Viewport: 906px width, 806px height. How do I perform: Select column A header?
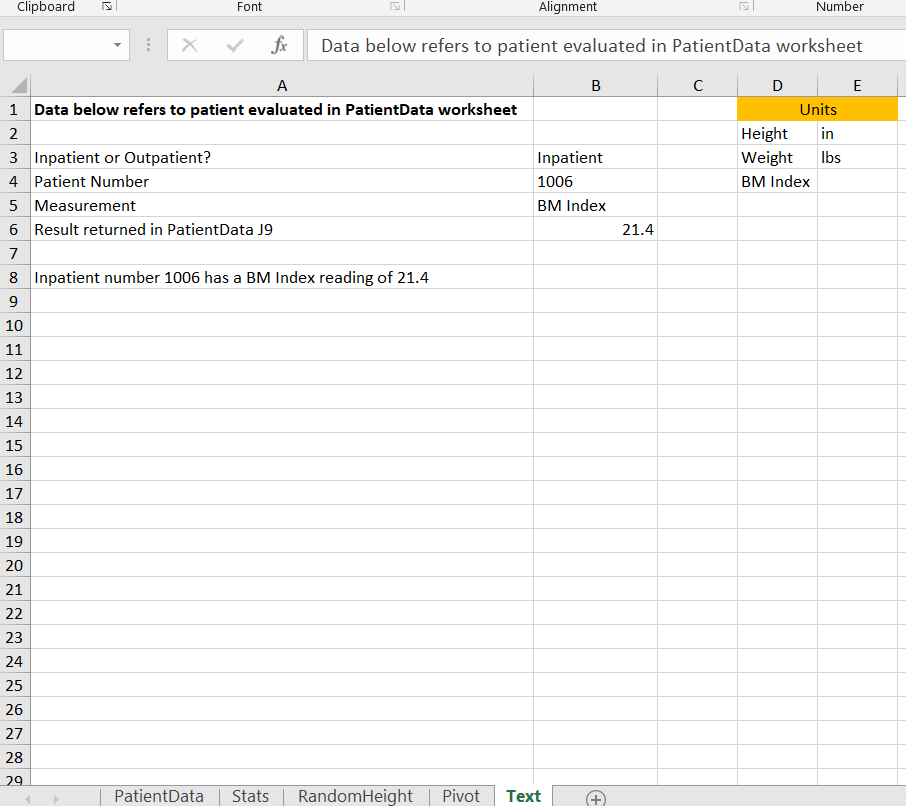[282, 86]
